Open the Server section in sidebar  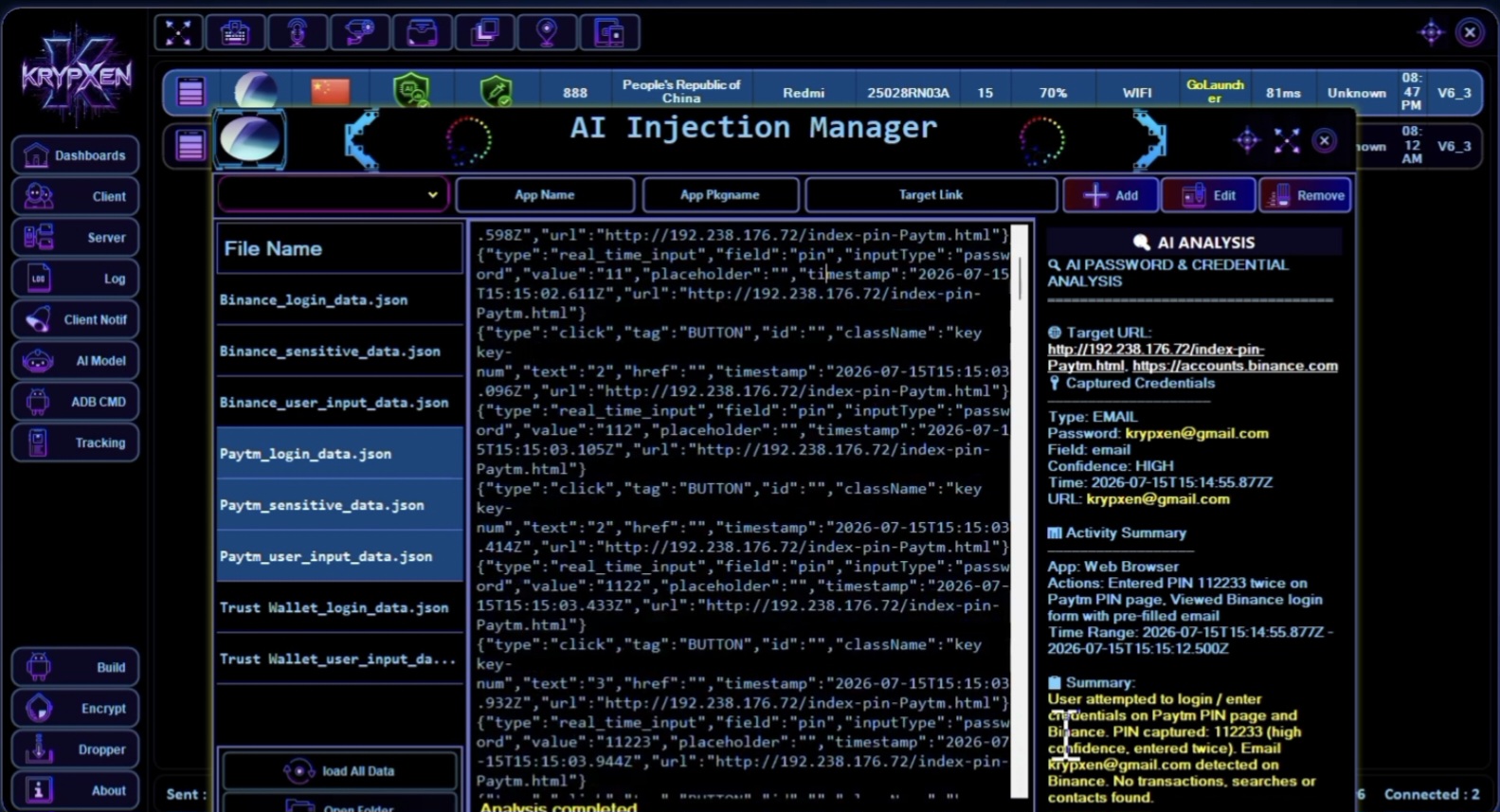76,237
